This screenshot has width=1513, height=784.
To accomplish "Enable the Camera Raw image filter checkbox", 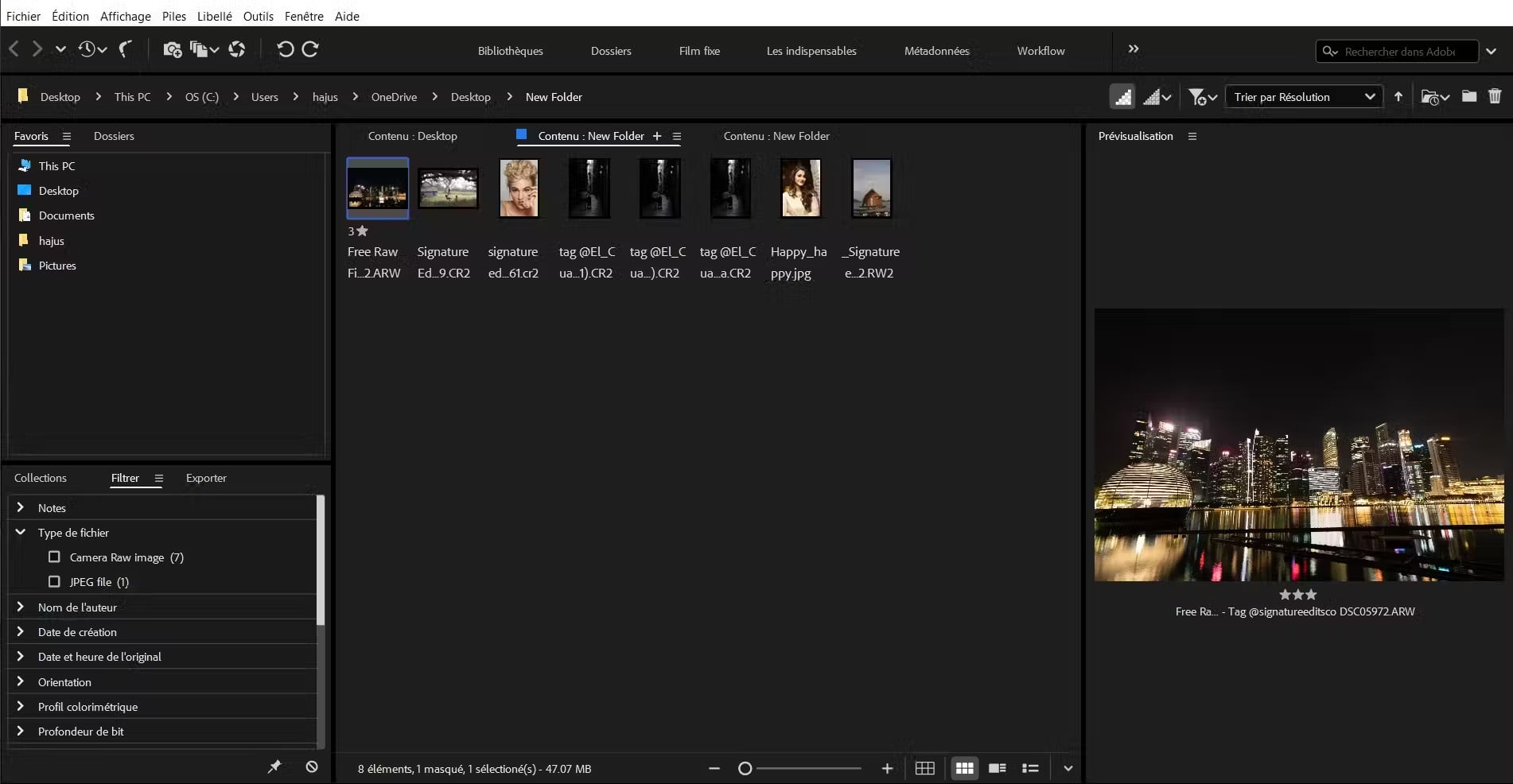I will coord(54,557).
